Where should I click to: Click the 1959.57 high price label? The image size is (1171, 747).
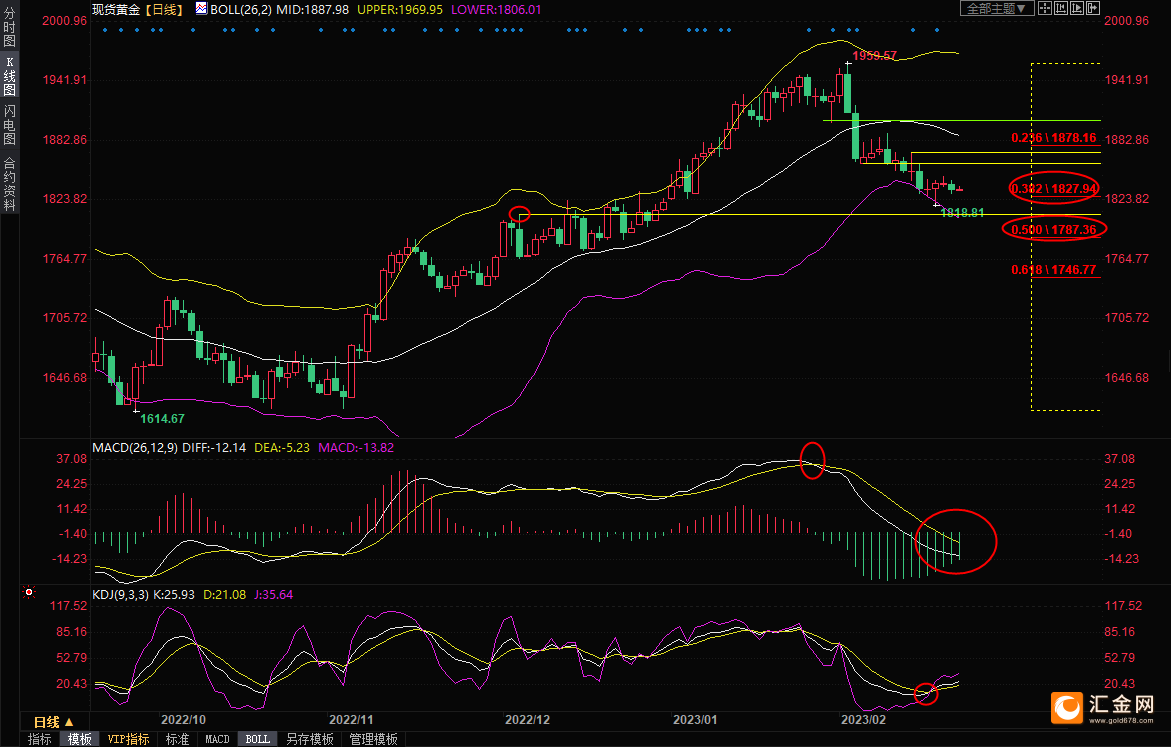point(874,55)
